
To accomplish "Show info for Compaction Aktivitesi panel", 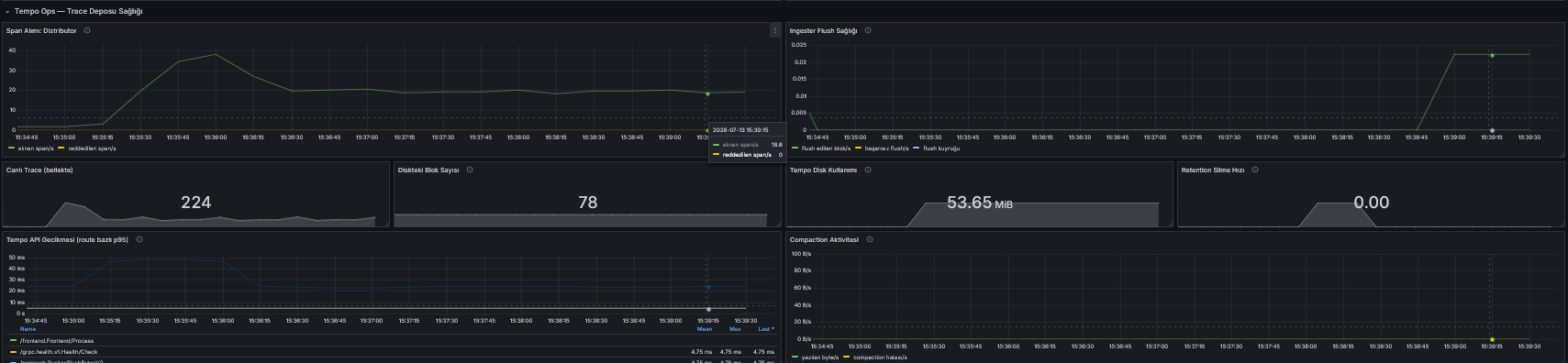I will tap(870, 239).
